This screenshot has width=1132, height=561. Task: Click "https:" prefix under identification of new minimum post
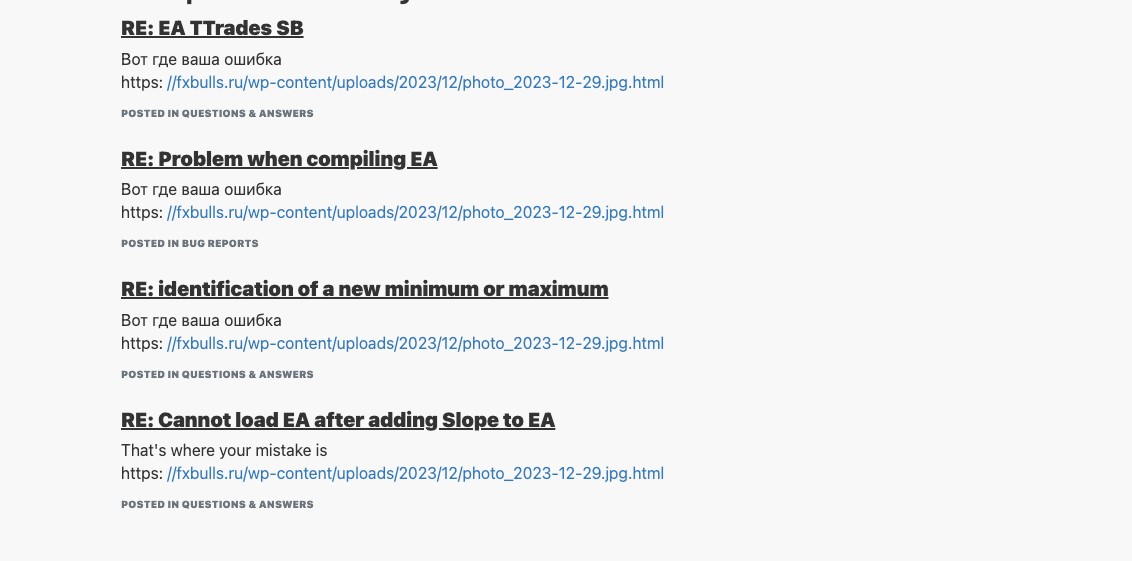coord(141,344)
